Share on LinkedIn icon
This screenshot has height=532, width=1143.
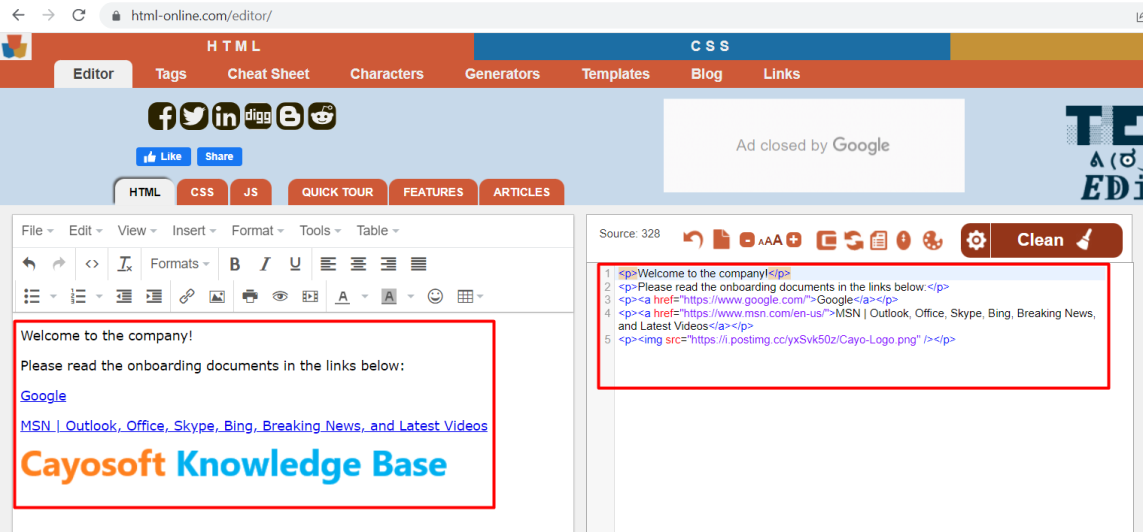click(226, 117)
